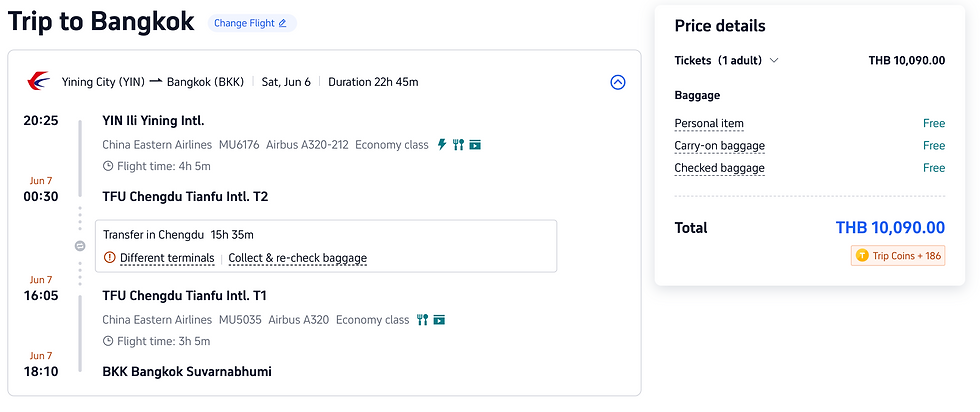Expand the Tickets (1 adult) dropdown

(x=773, y=60)
